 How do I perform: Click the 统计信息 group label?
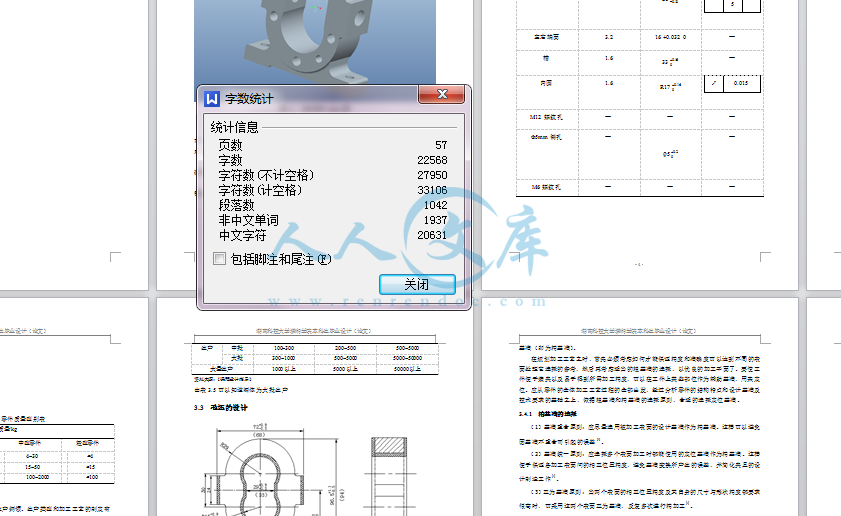[234, 128]
